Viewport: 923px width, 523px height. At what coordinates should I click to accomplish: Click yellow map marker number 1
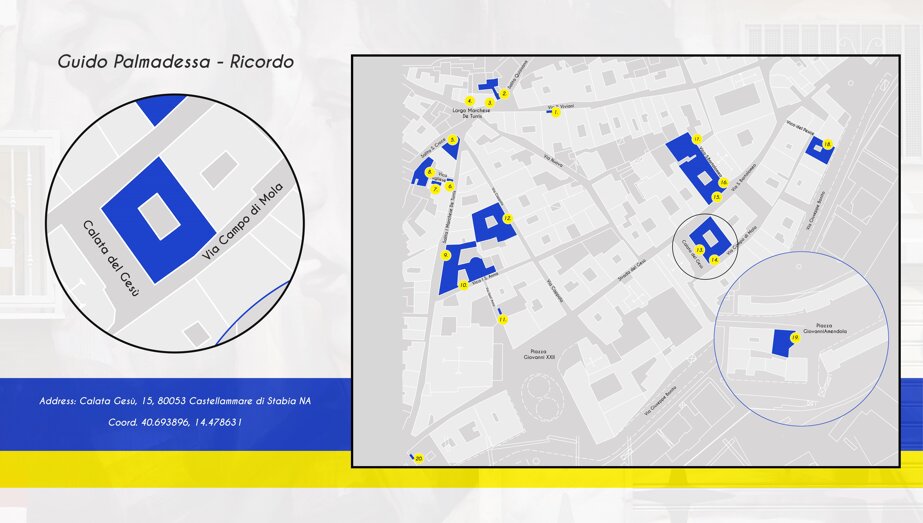click(556, 112)
